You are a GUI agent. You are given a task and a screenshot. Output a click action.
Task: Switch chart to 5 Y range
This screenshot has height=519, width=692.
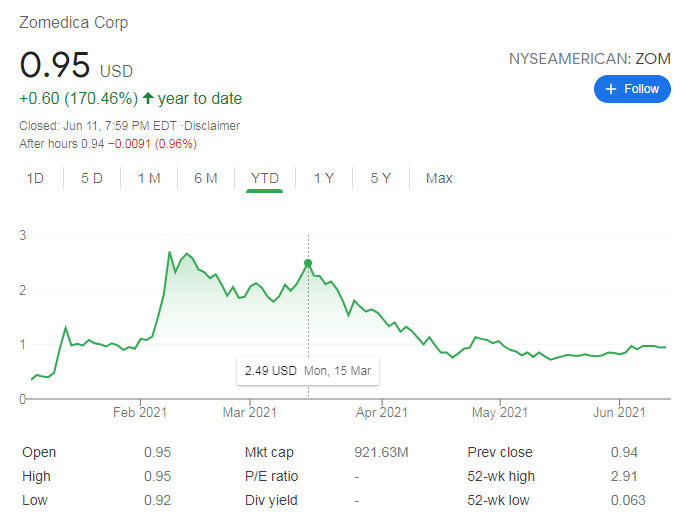coord(381,178)
